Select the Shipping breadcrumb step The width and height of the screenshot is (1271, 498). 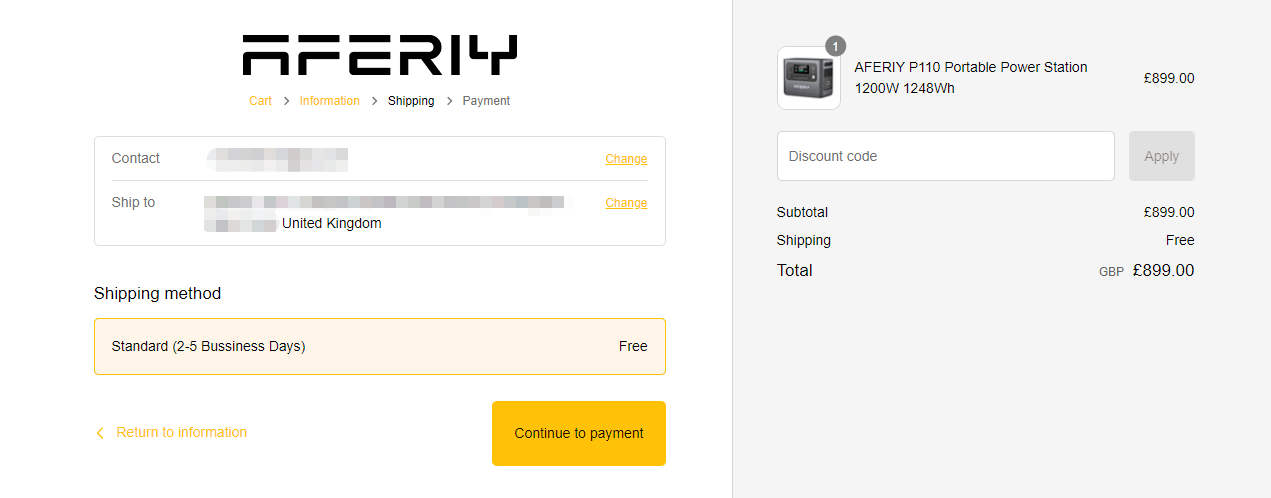(411, 101)
